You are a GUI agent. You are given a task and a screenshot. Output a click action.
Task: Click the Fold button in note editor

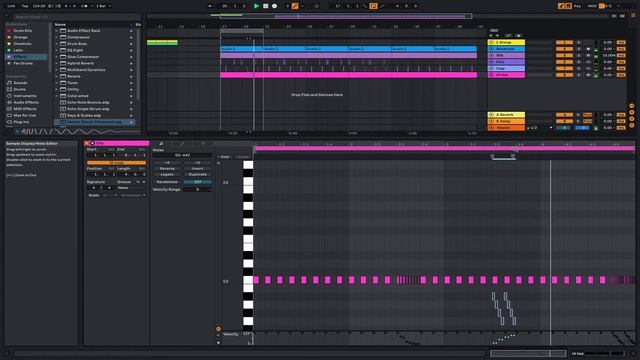point(225,157)
